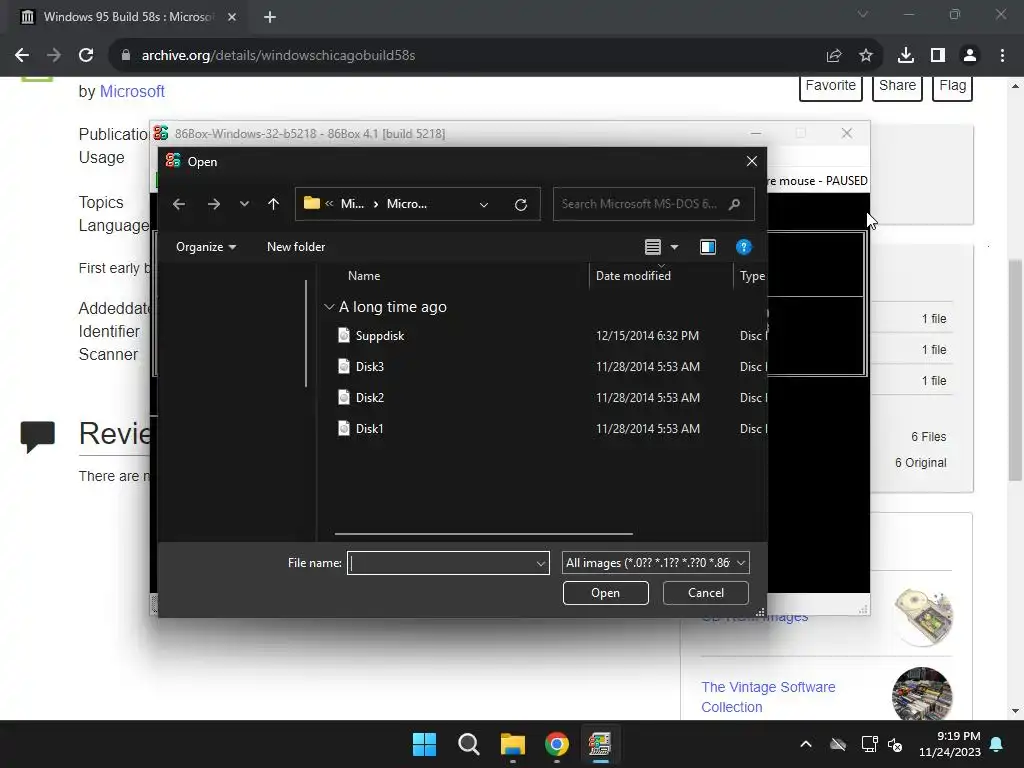Create a New folder
The width and height of the screenshot is (1024, 768).
pyautogui.click(x=296, y=247)
